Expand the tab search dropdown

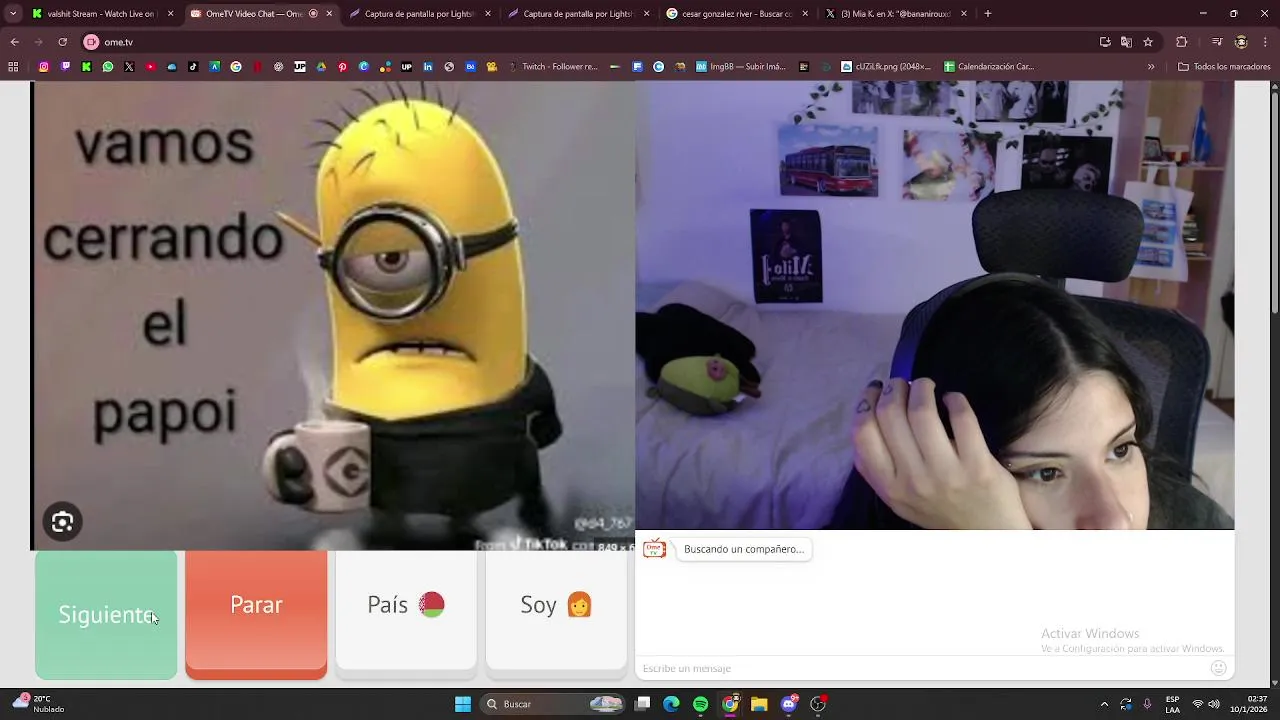[x=13, y=14]
